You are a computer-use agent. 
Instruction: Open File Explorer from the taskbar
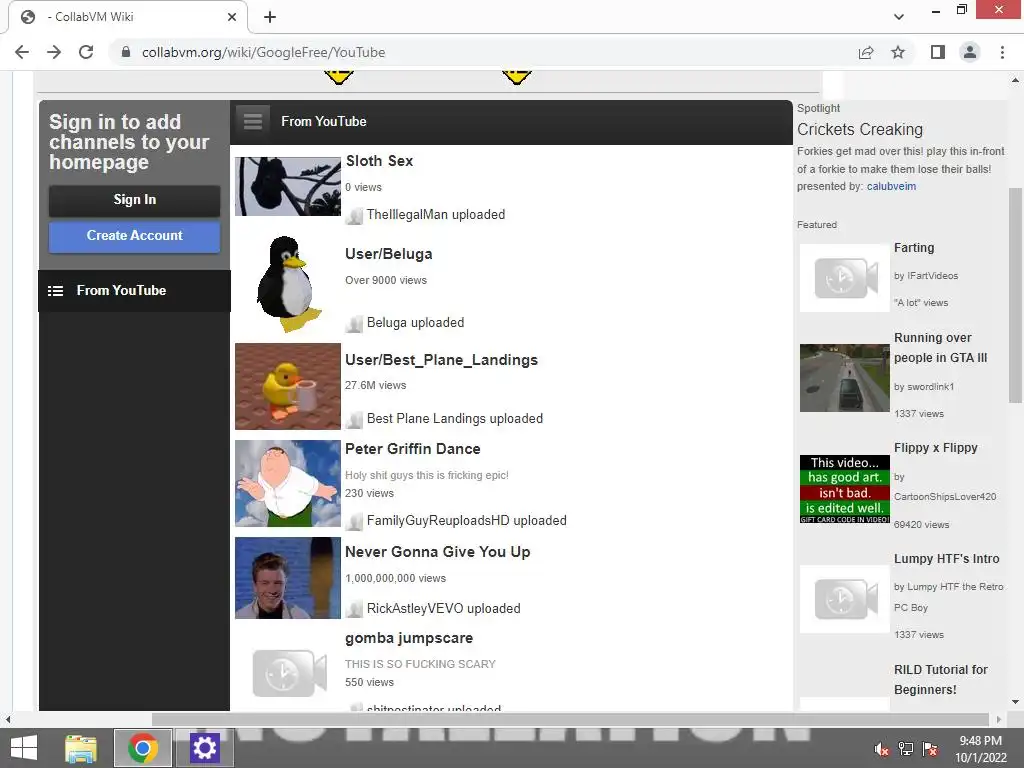tap(81, 748)
